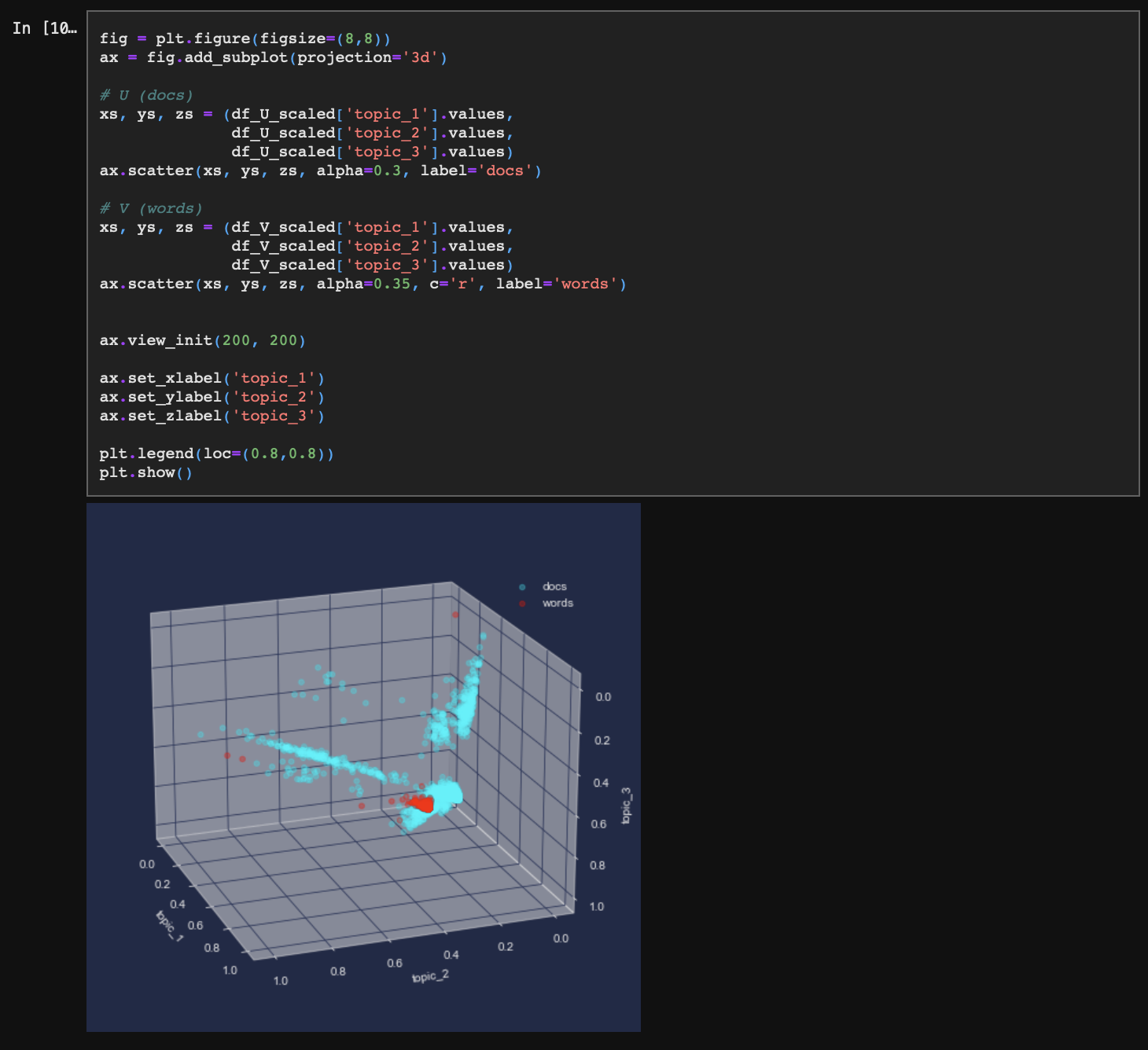Click the cyan docs legend marker
The height and width of the screenshot is (1050, 1148).
(522, 587)
